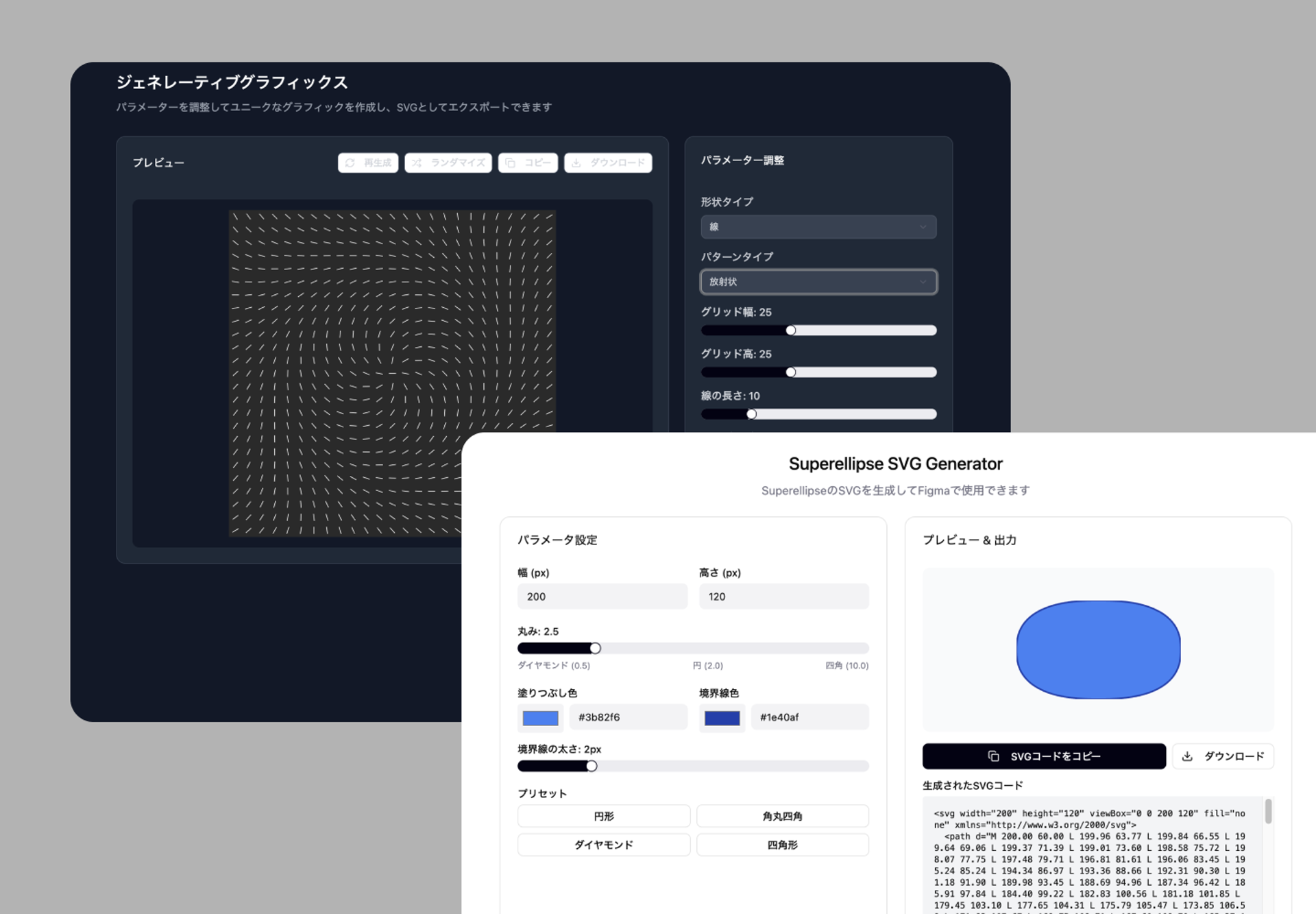Click the SVG code box scrollbar
This screenshot has width=1316, height=914.
[x=1268, y=811]
